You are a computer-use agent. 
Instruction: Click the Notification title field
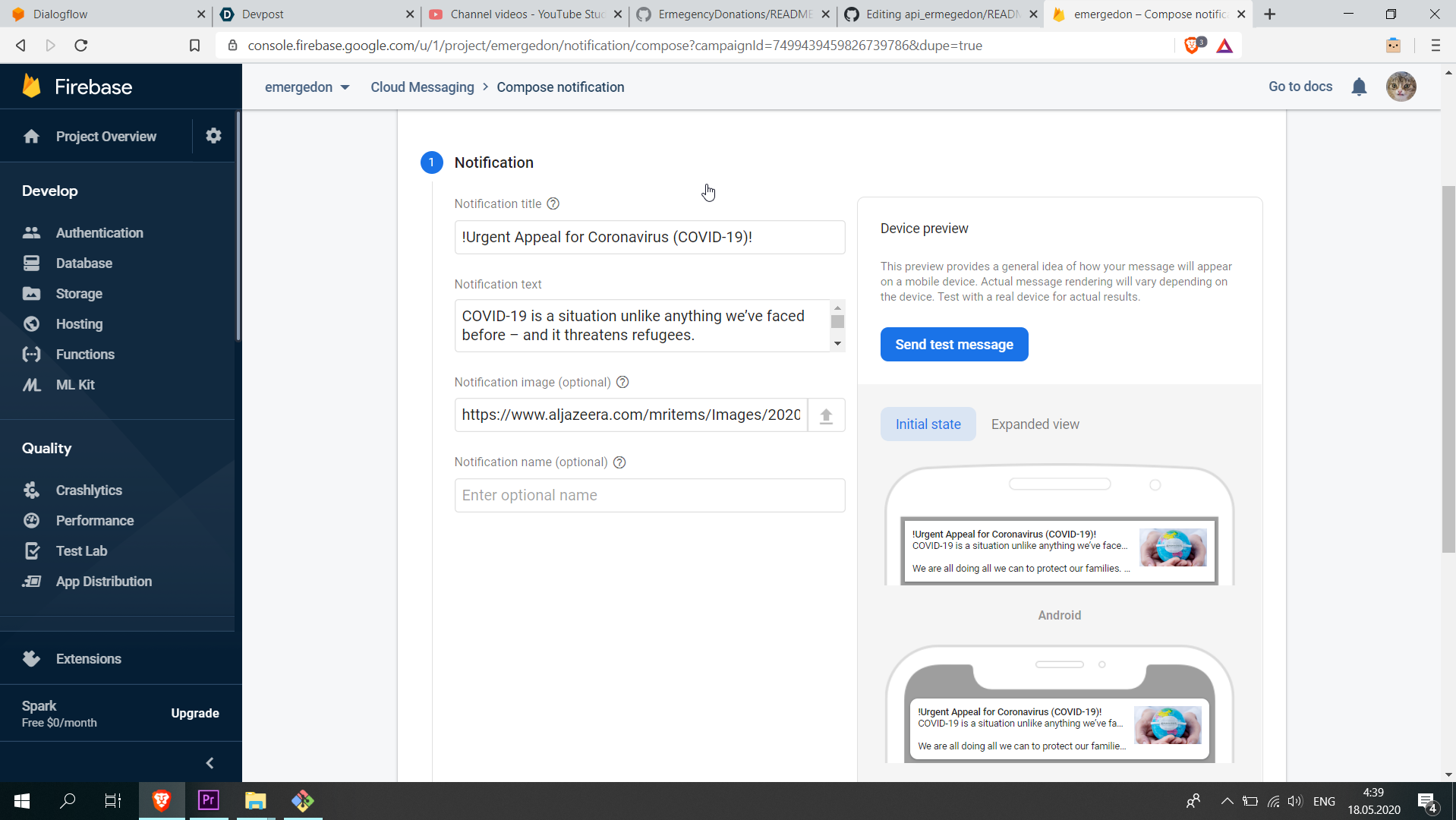(650, 237)
